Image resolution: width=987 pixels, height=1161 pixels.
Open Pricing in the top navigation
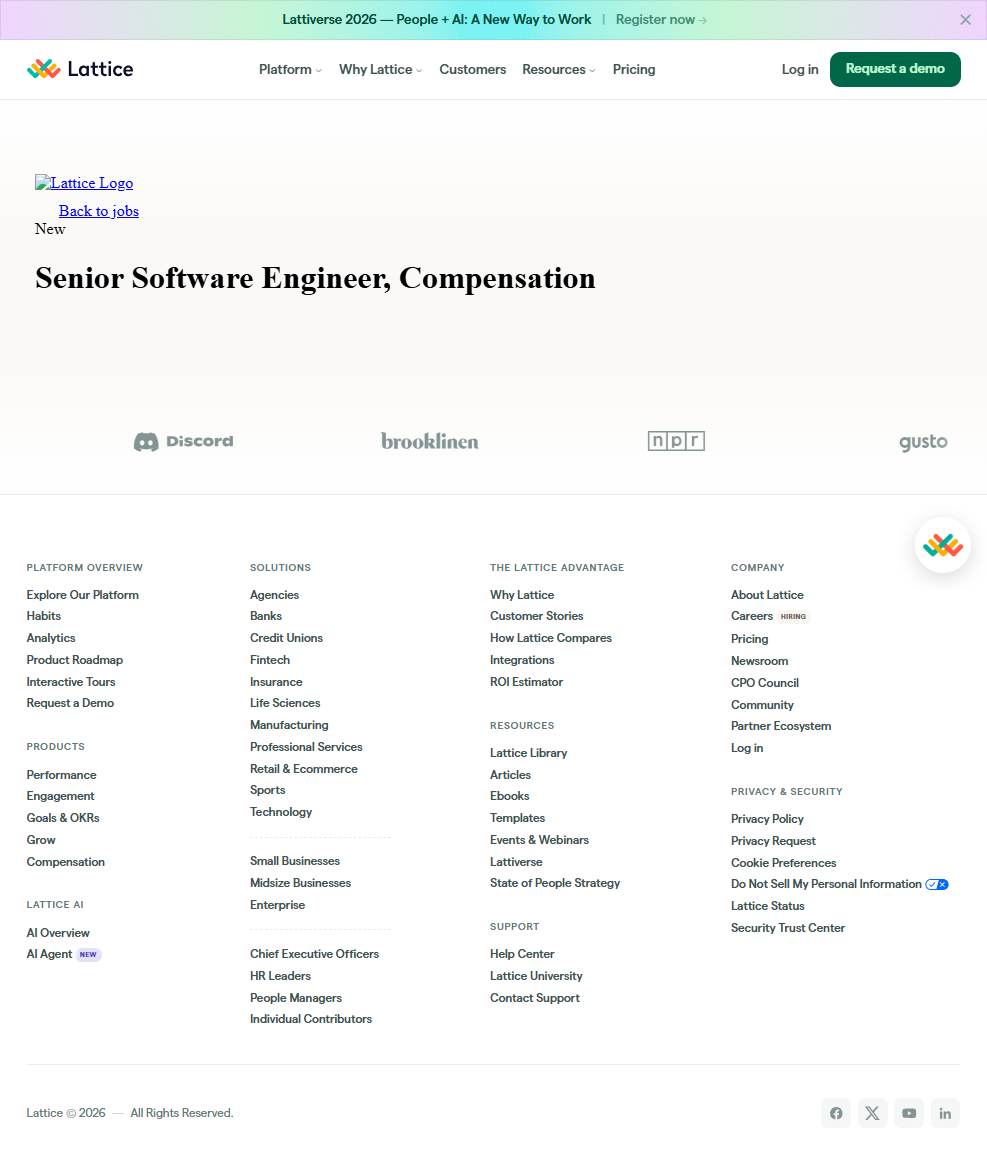coord(634,69)
